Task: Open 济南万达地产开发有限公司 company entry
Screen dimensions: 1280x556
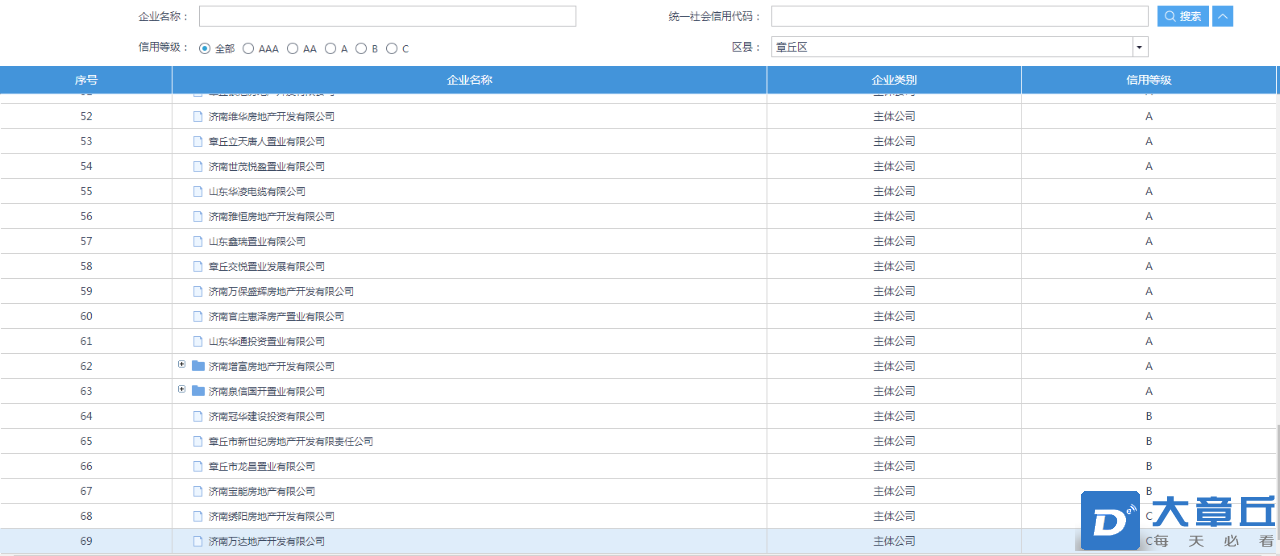Action: click(267, 542)
